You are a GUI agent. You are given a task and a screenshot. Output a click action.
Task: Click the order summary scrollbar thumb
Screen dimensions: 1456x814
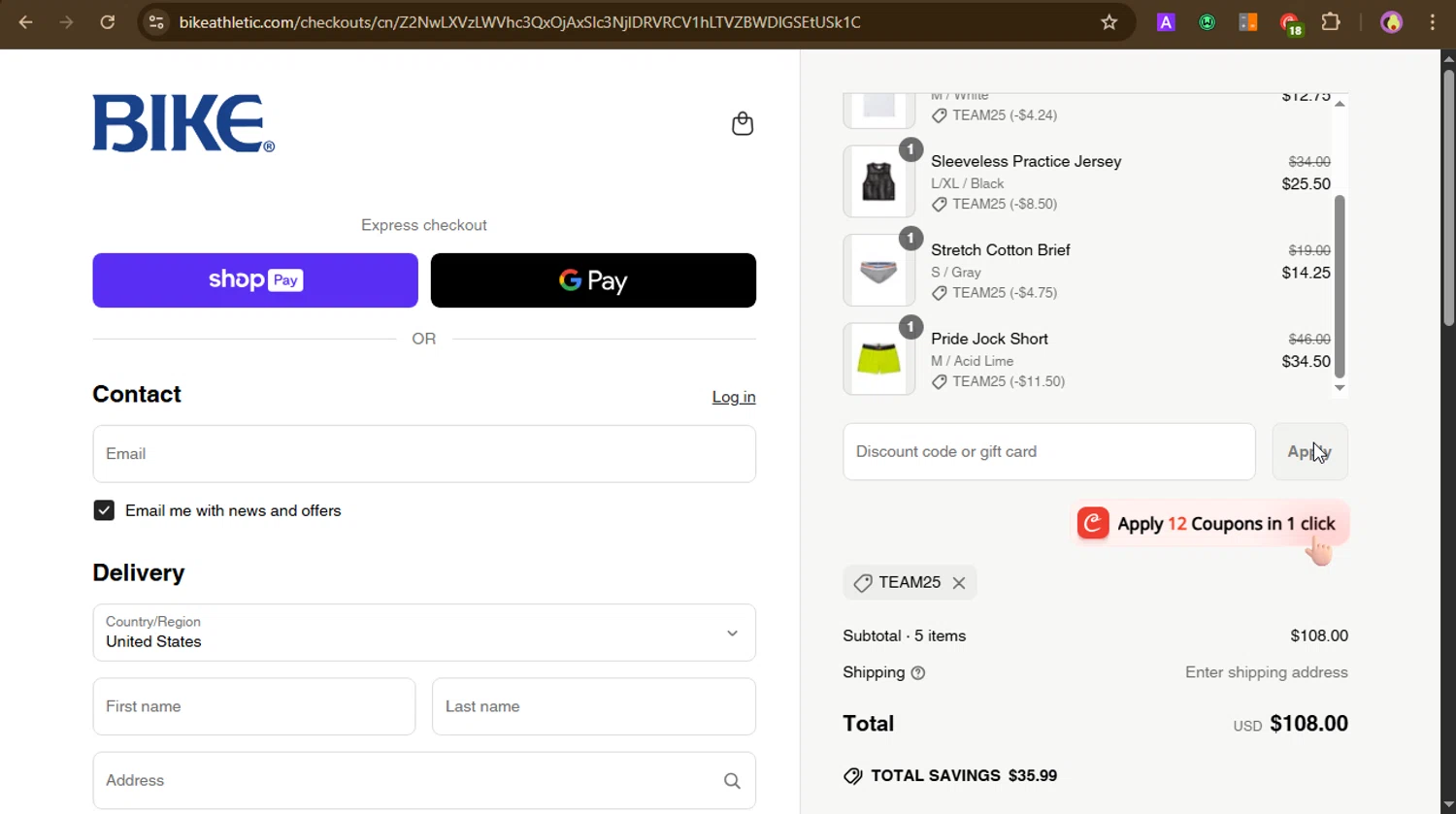[x=1340, y=286]
